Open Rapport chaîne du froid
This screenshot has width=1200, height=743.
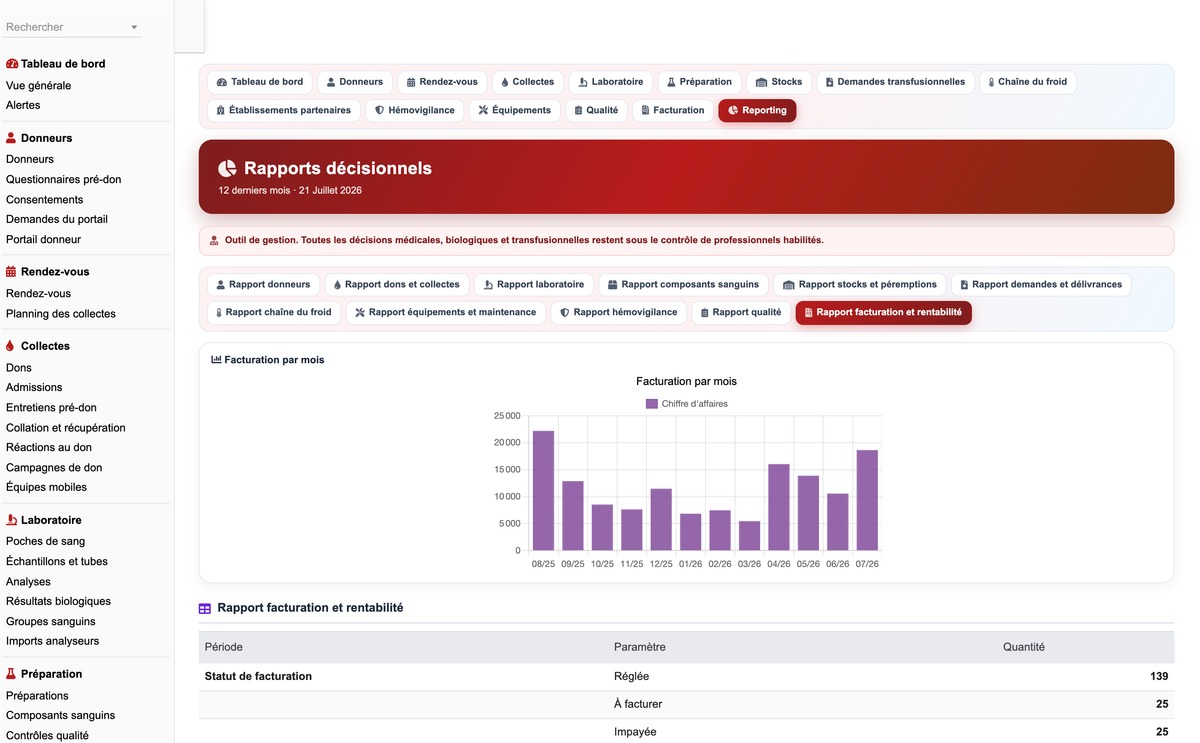tap(274, 313)
